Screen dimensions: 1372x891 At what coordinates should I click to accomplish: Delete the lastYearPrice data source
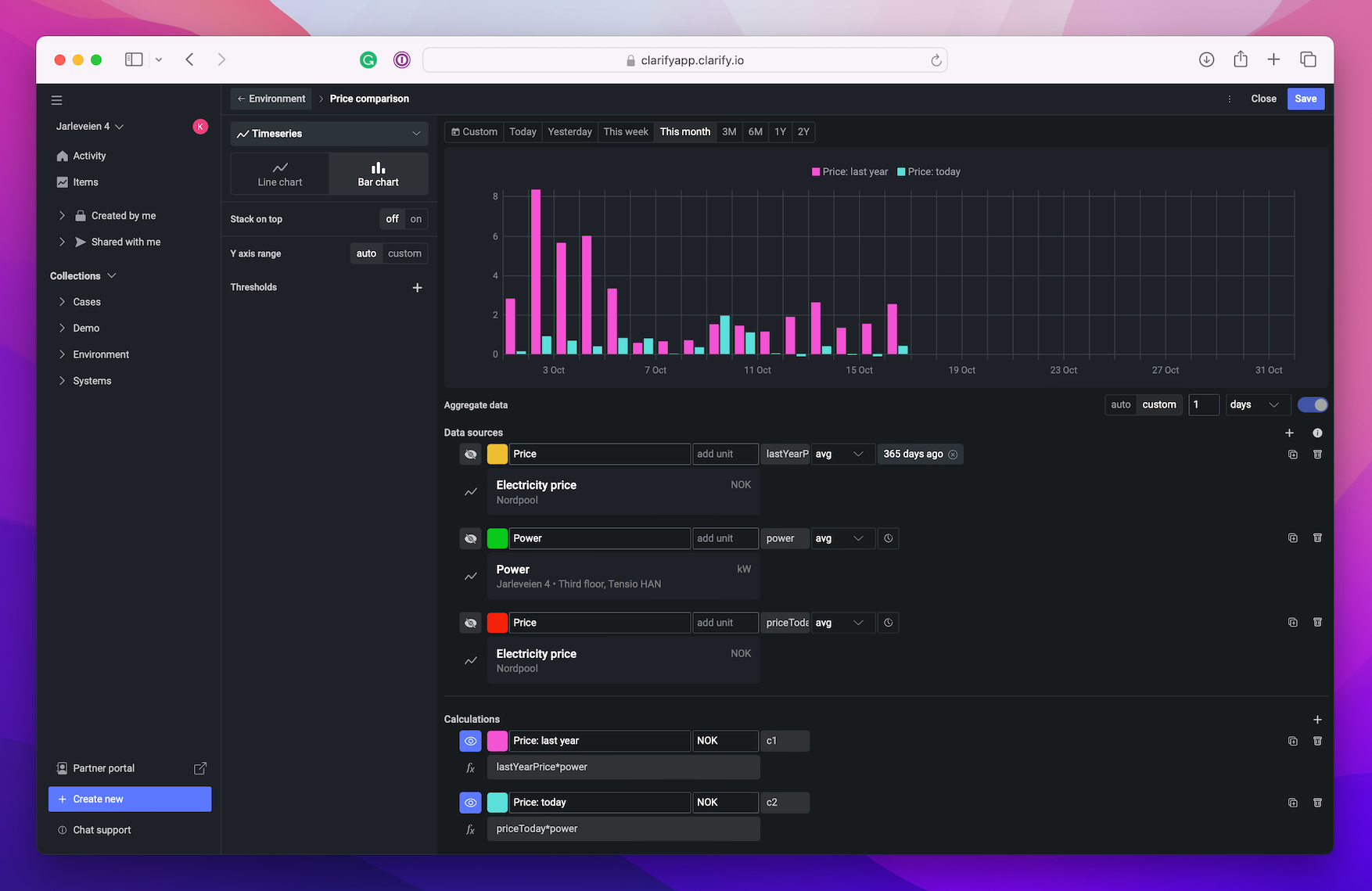click(1317, 454)
